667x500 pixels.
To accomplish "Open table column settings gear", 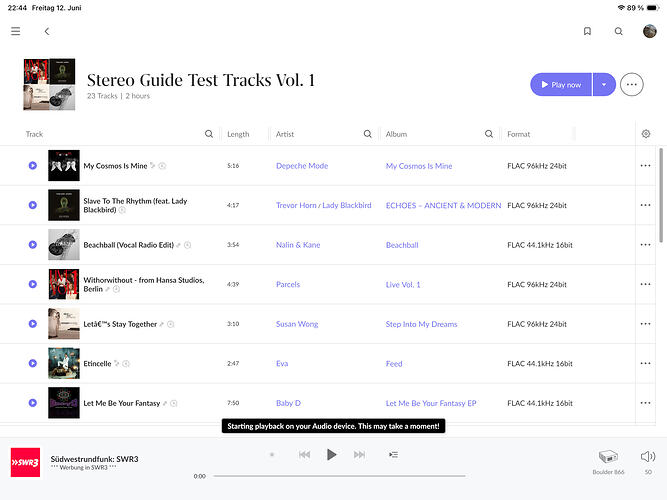I will (646, 134).
